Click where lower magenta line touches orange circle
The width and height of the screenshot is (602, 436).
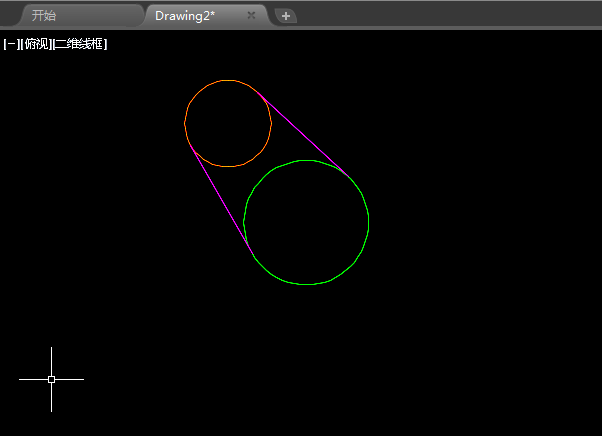pyautogui.click(x=190, y=145)
